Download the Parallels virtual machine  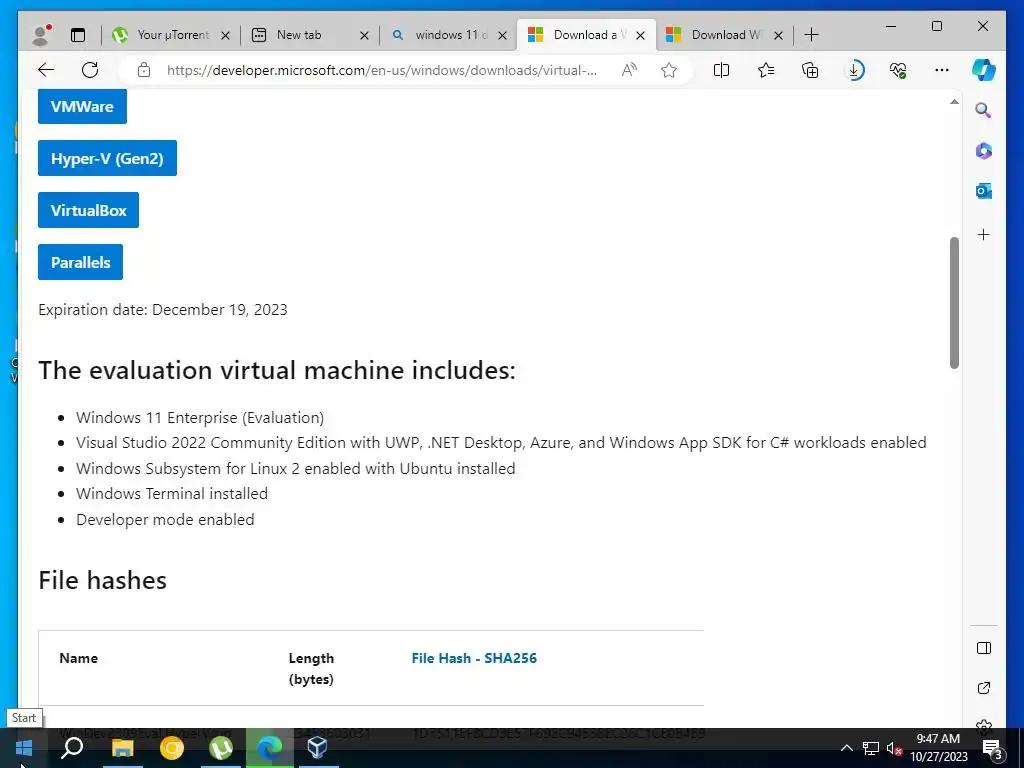[80, 262]
